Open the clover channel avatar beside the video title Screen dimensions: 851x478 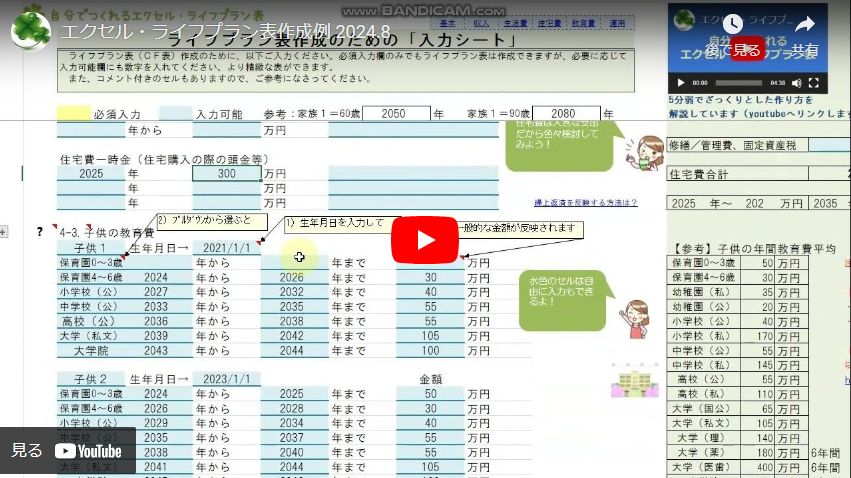point(31,30)
